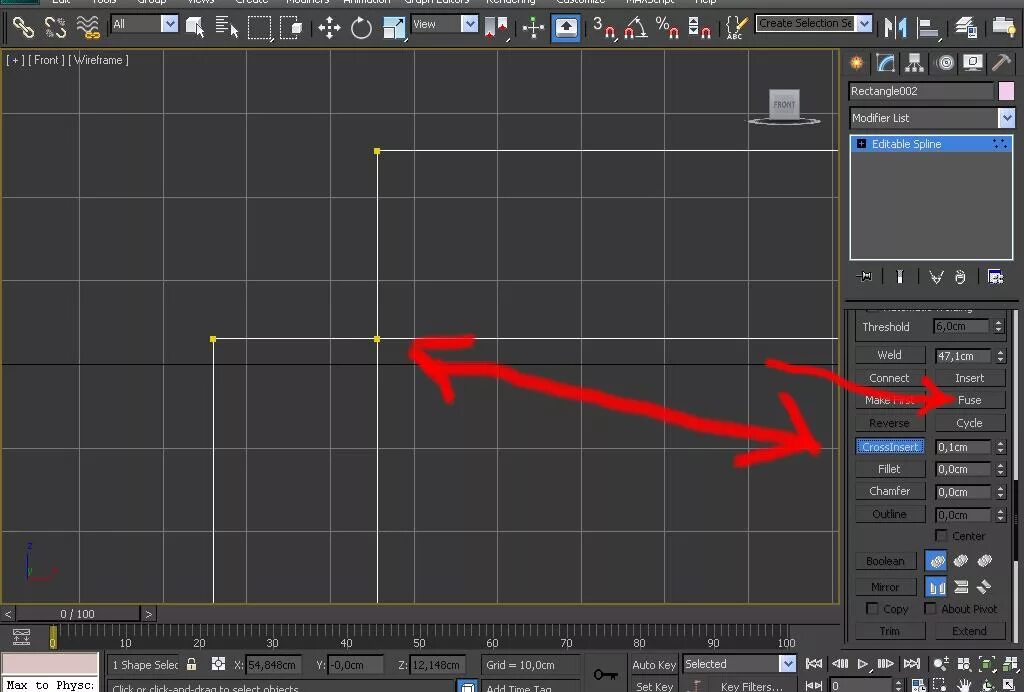The image size is (1024, 692).
Task: Click the Align tool icon
Action: click(x=927, y=27)
